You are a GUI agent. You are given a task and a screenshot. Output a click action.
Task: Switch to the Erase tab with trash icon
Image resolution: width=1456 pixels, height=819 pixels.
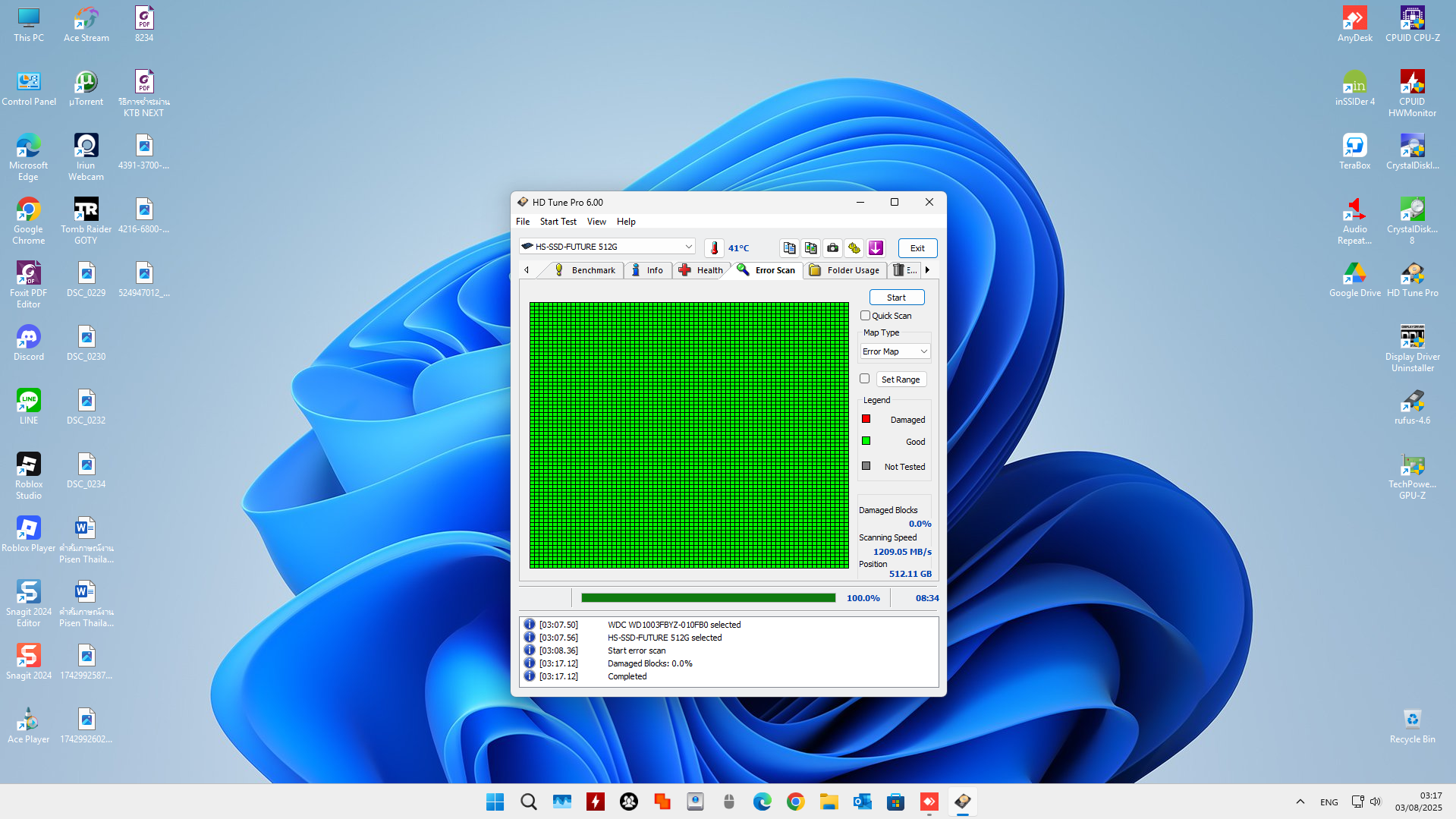coord(904,270)
